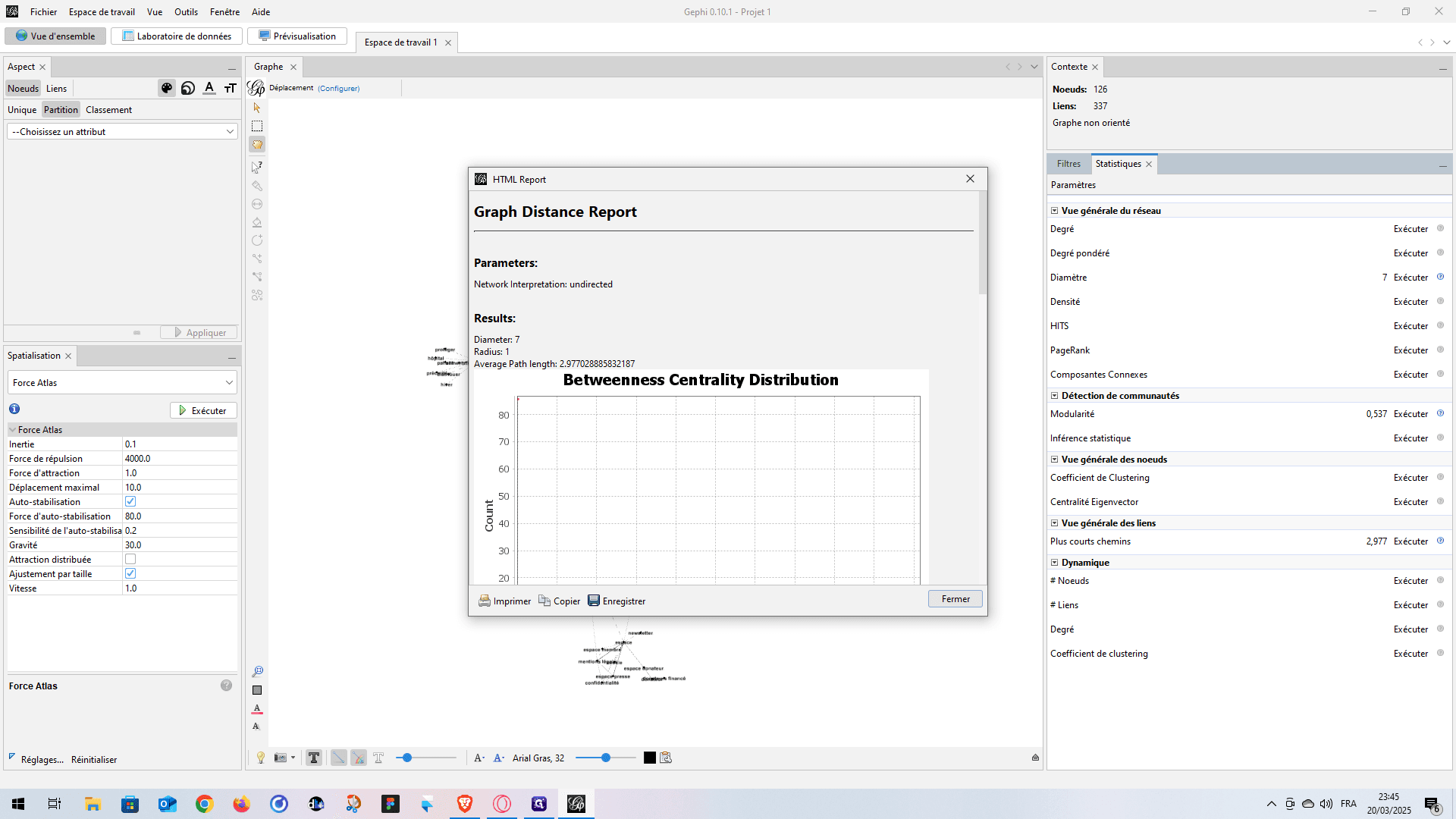
Task: Collapse Détection de communautés section
Action: (x=1054, y=396)
